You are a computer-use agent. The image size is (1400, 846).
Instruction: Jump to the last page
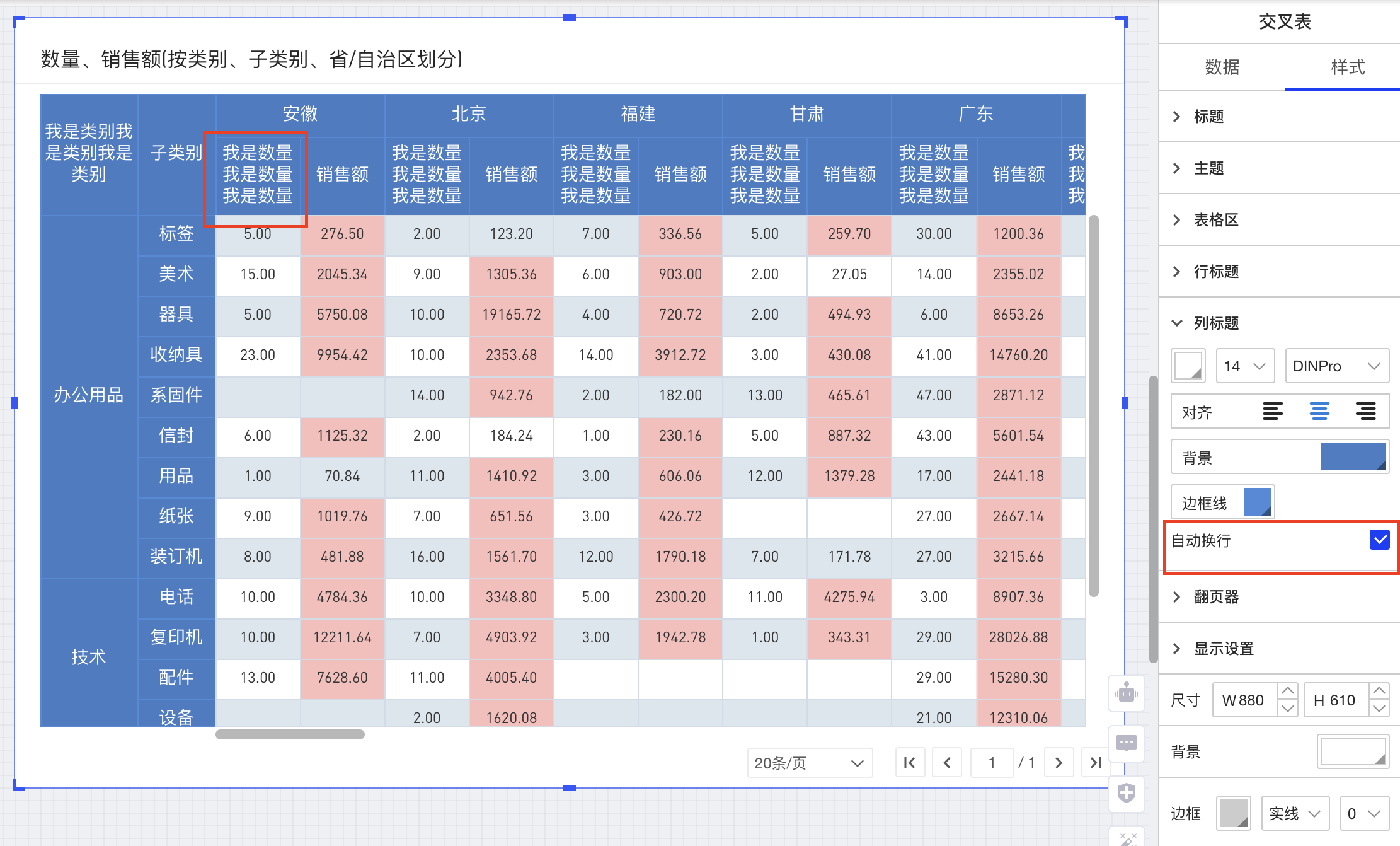[x=1096, y=762]
